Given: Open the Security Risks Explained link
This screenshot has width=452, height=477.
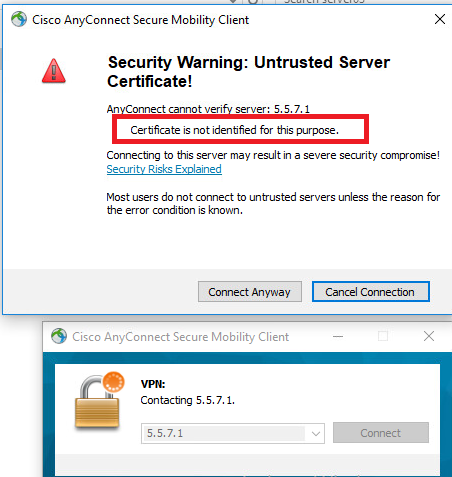Looking at the screenshot, I should click(x=164, y=169).
